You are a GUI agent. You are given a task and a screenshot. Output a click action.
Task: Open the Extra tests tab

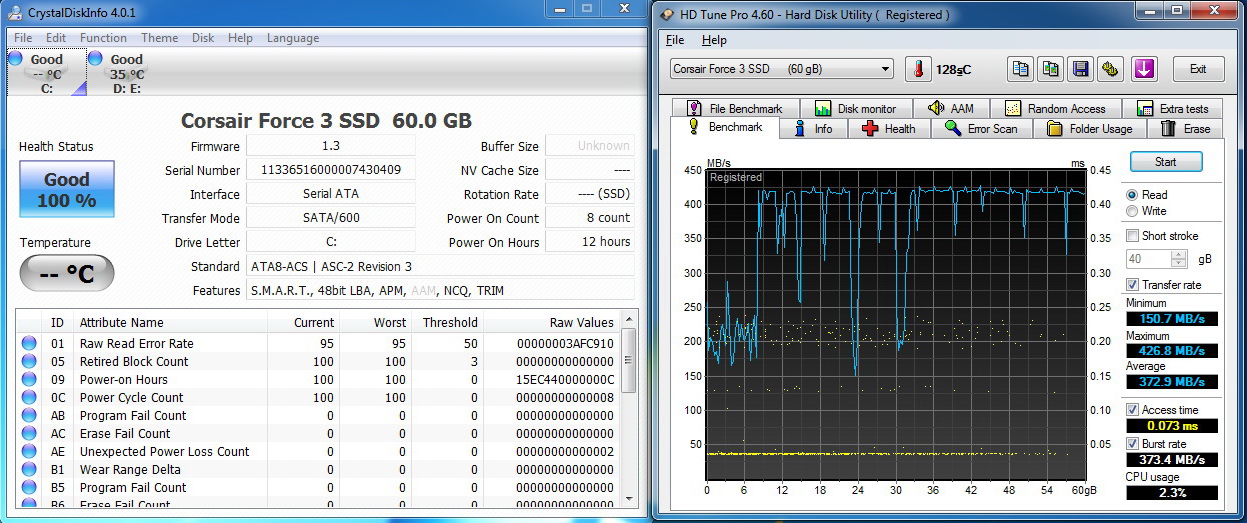[x=1172, y=108]
